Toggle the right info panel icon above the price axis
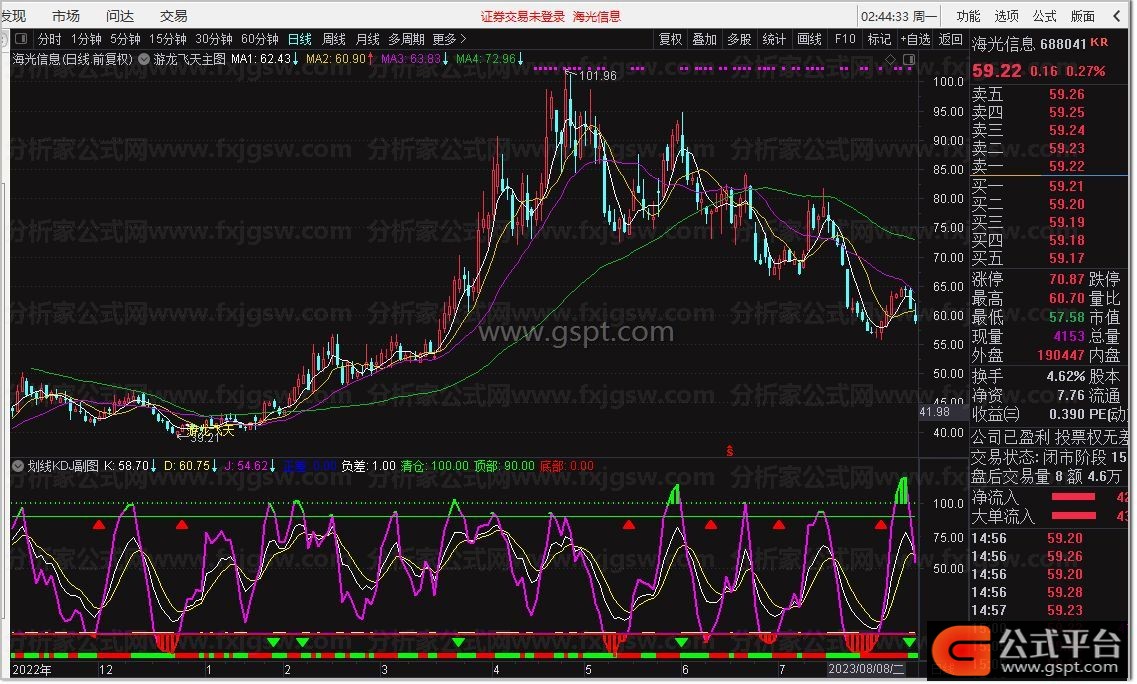The image size is (1137, 684). [909, 59]
